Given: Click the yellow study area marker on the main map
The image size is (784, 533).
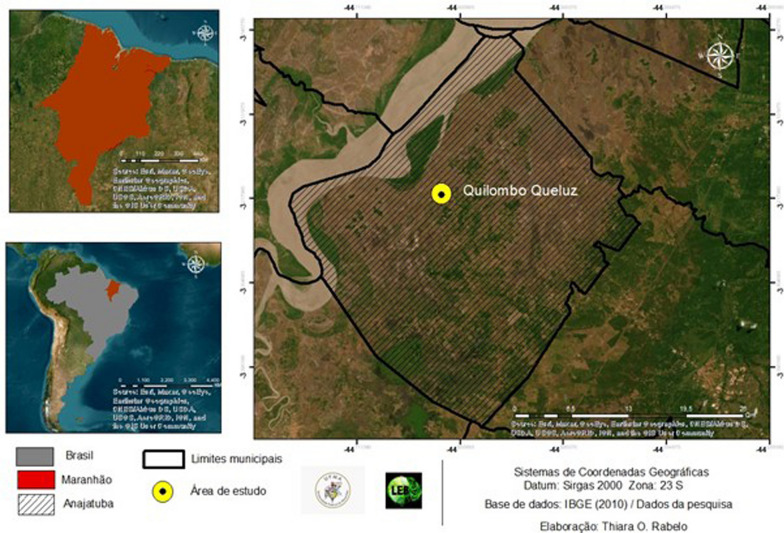Looking at the screenshot, I should [441, 194].
